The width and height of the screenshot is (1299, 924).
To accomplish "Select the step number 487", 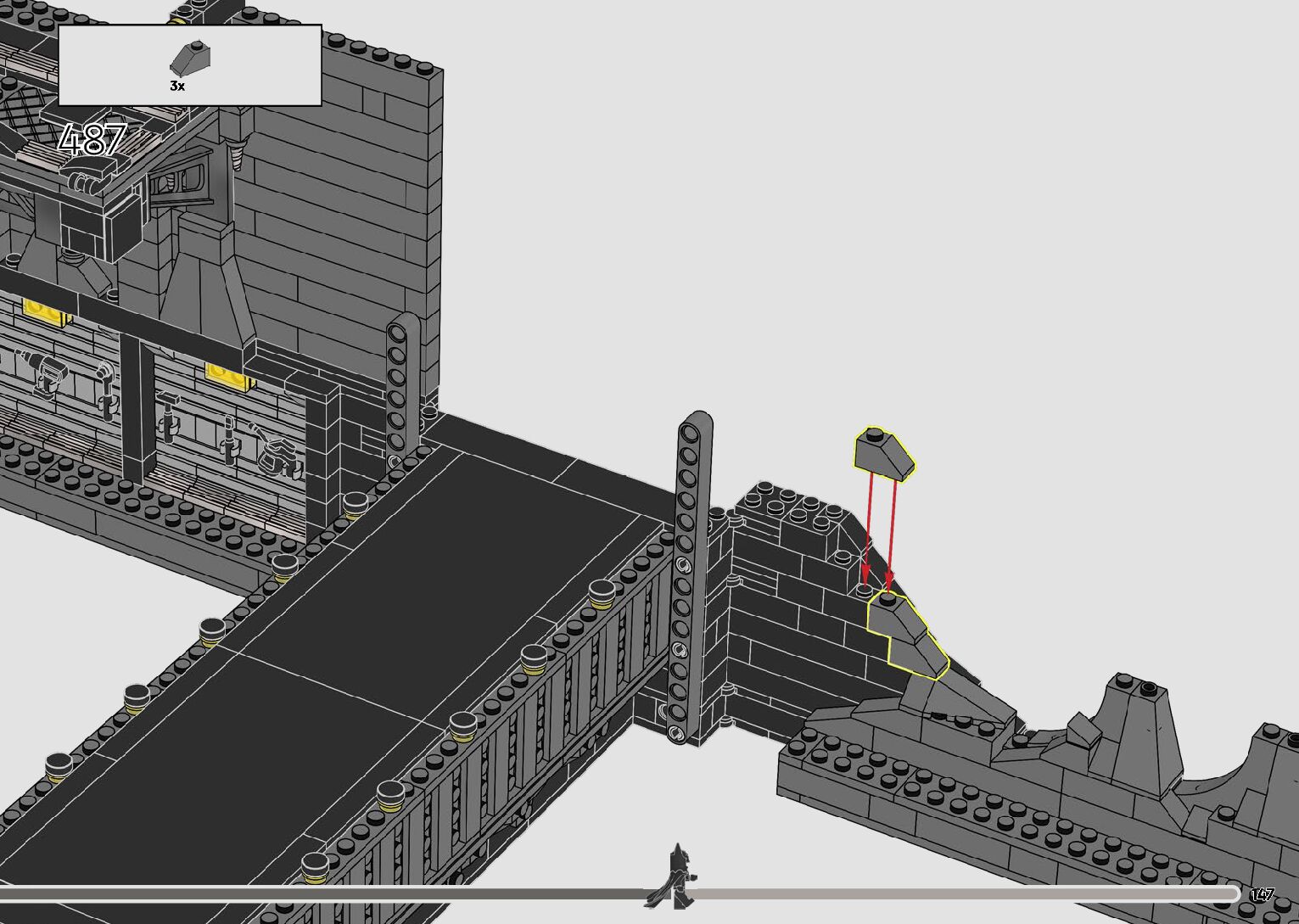I will click(93, 140).
